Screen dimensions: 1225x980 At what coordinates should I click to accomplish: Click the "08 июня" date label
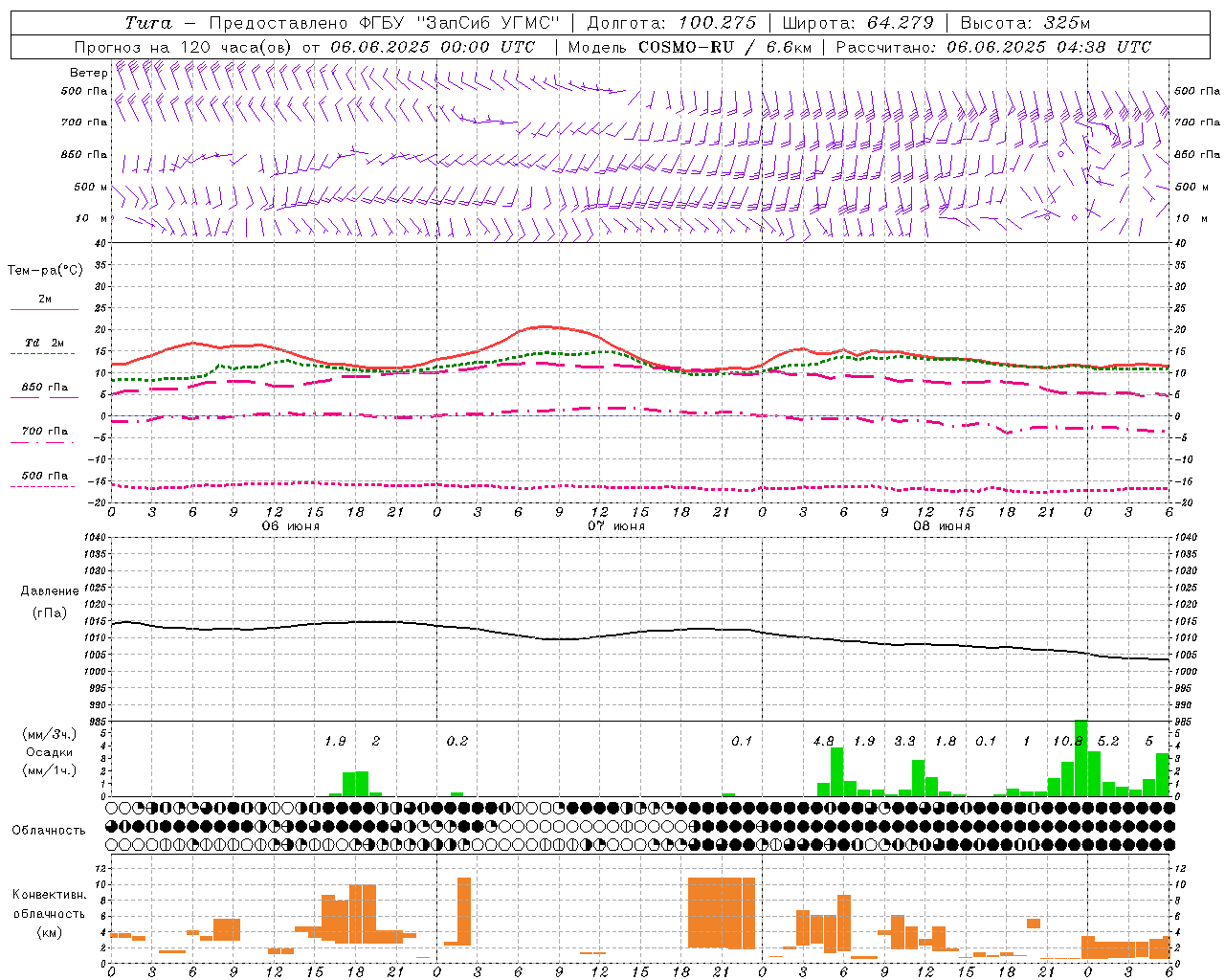941,527
